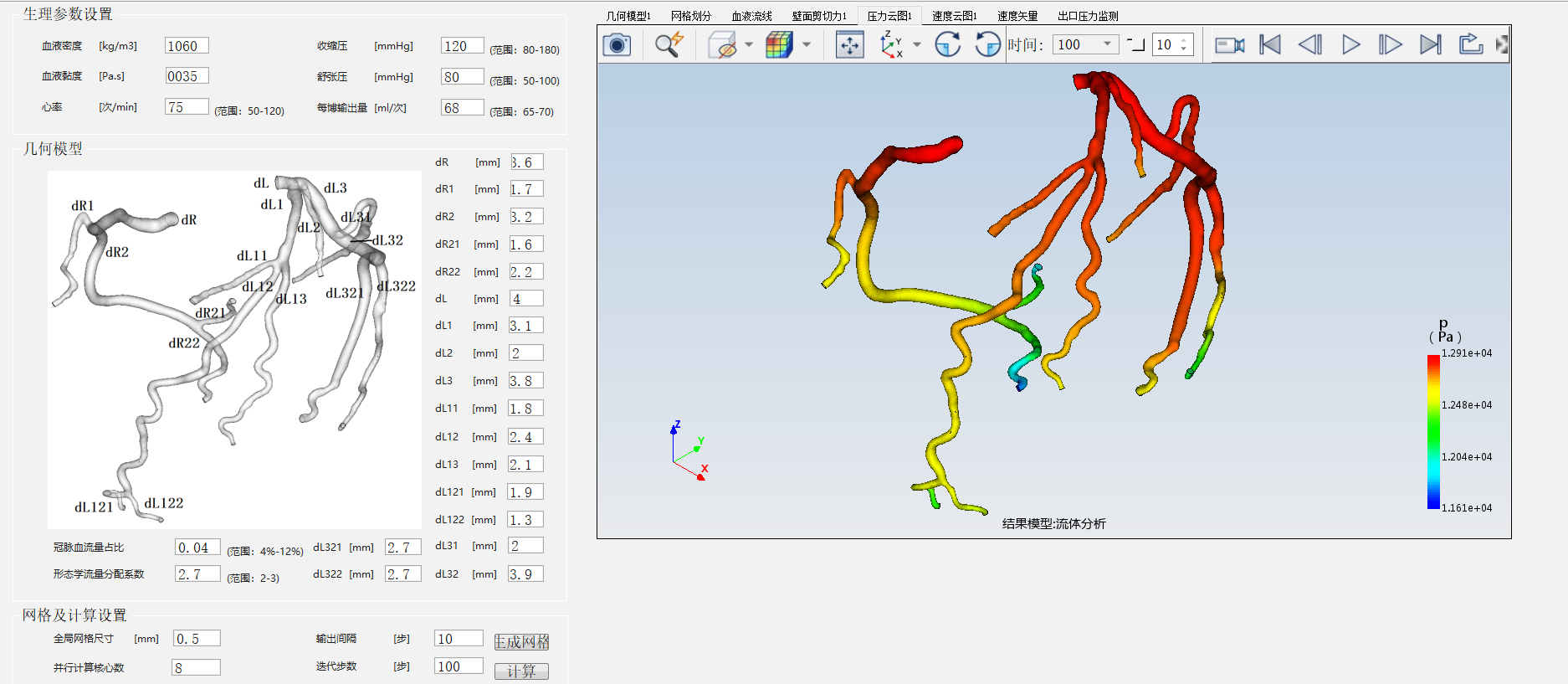Click the 结果模型:流体分析 caption
This screenshot has height=684, width=1568.
click(1053, 524)
